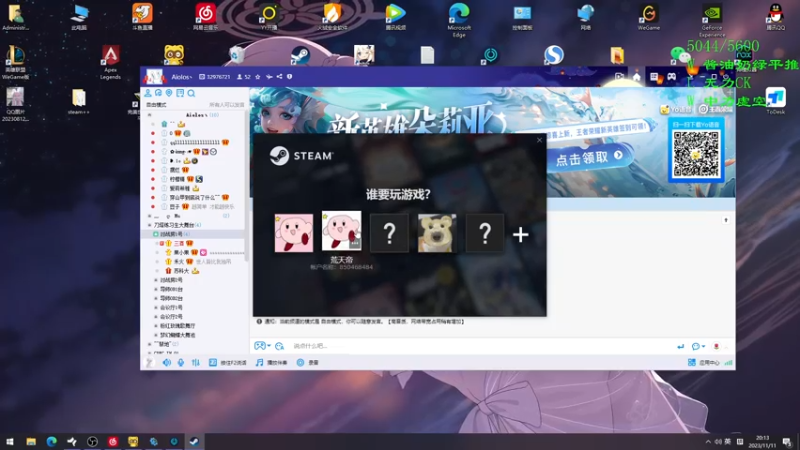This screenshot has height=450, width=800.
Task: Choose the last question-mark Steam account
Action: (485, 233)
